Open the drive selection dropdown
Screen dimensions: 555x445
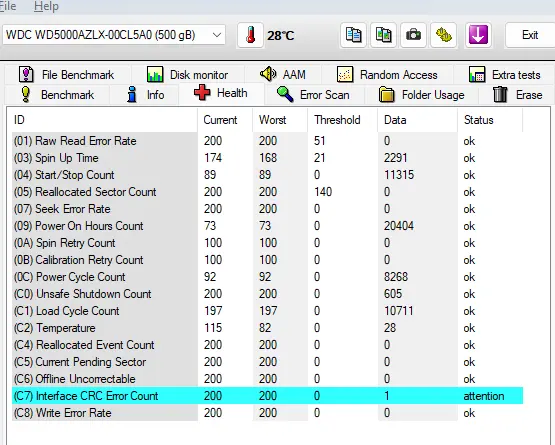click(x=114, y=35)
